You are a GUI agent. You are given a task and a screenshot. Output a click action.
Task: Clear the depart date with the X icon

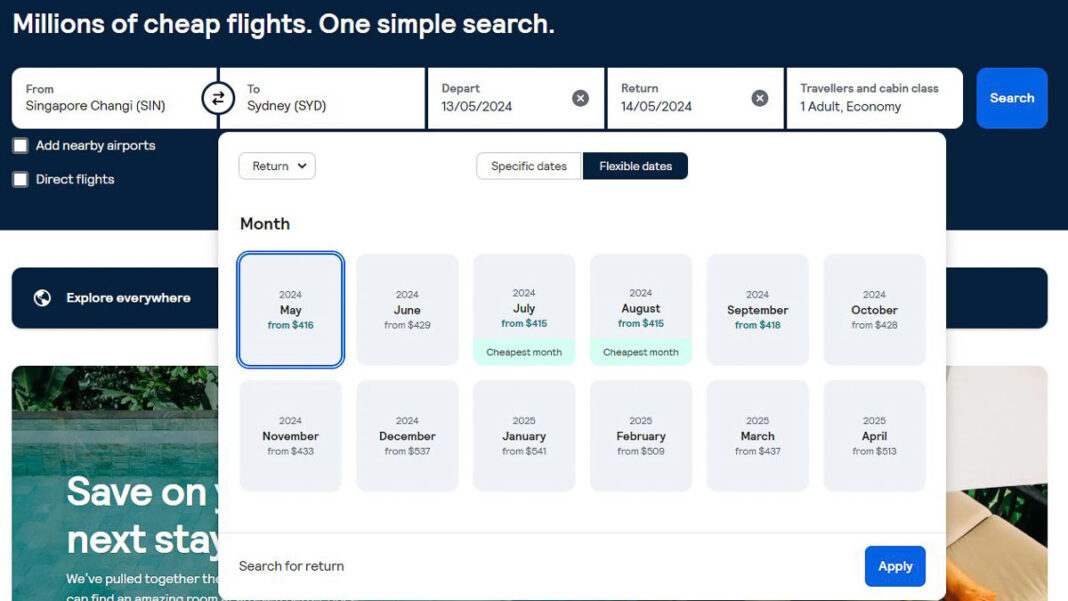pyautogui.click(x=580, y=97)
